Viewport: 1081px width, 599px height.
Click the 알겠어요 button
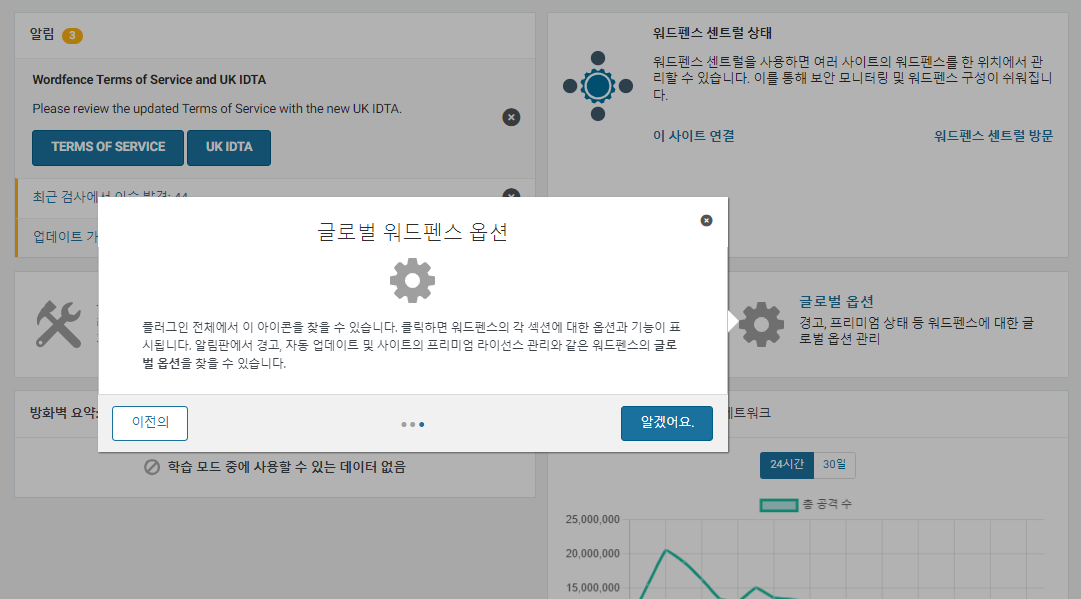click(667, 423)
